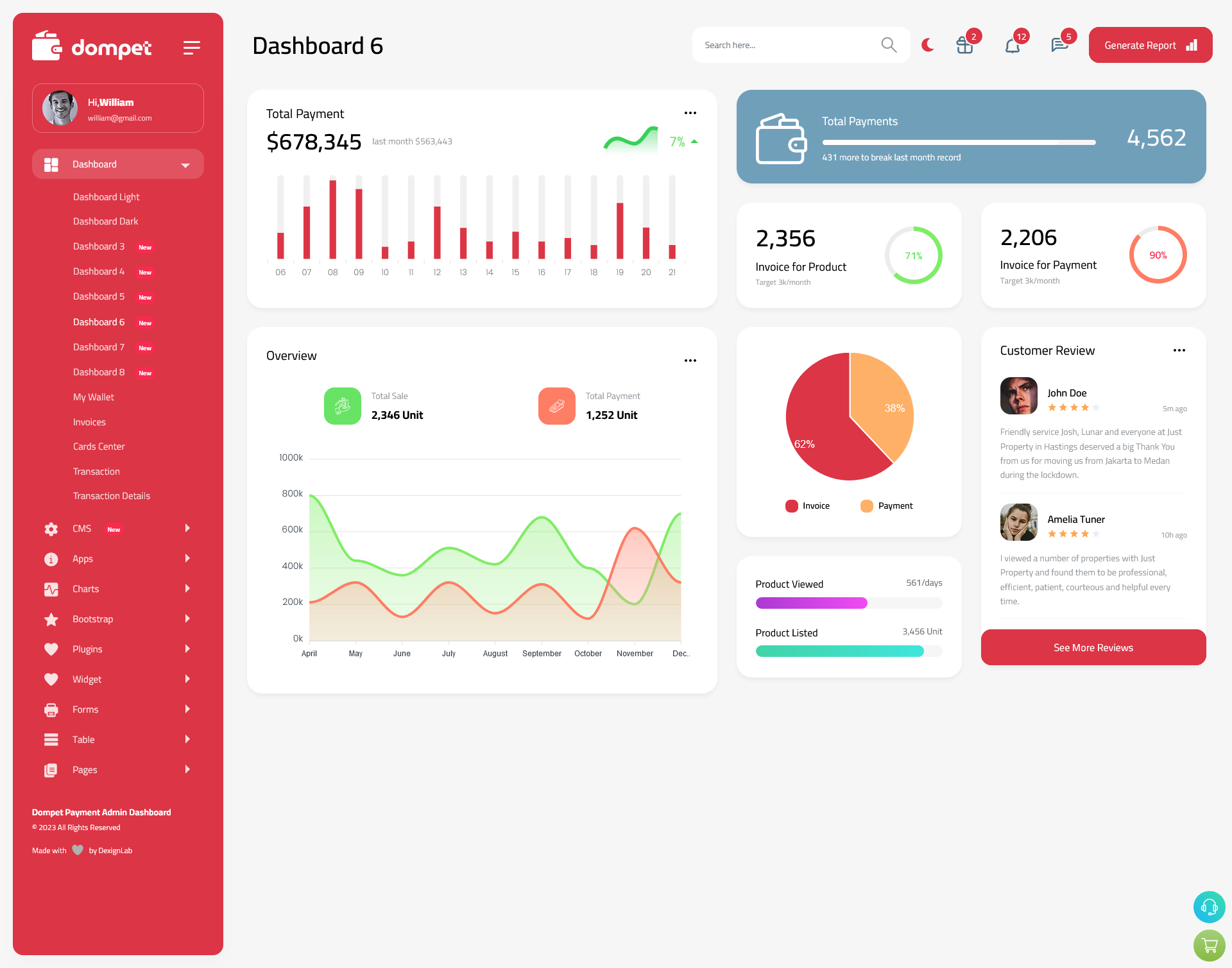
Task: Toggle Invoice visibility in pie chart legend
Action: 806,504
